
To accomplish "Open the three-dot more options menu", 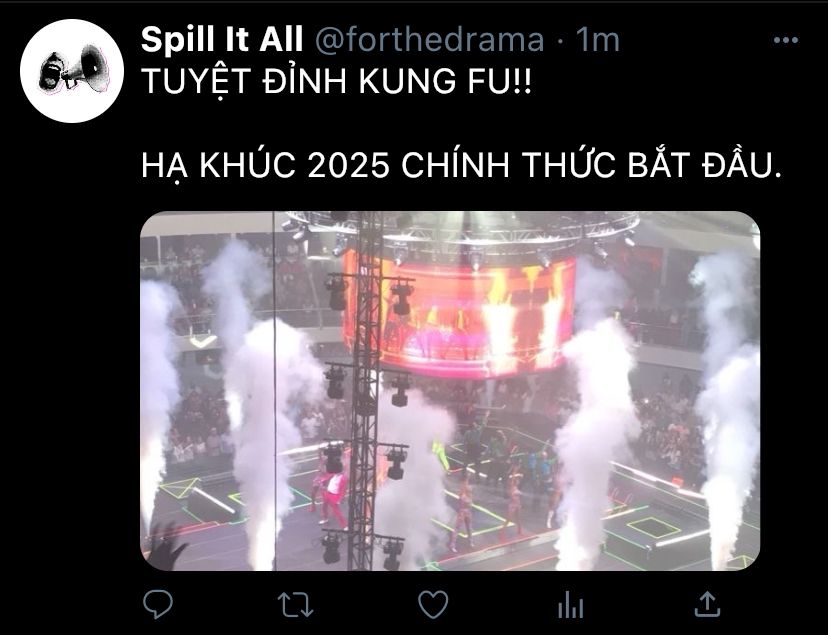I will [785, 40].
